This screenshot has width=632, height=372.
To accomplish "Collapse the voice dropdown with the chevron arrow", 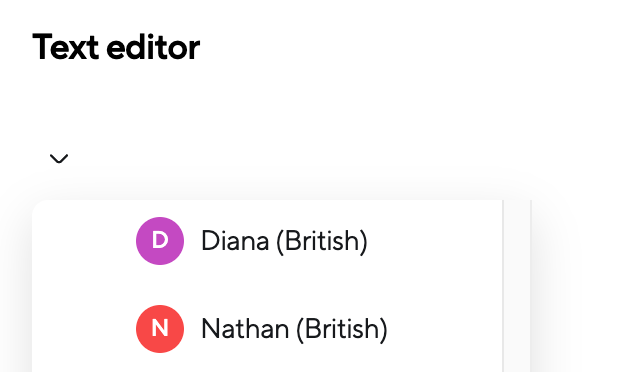I will click(59, 159).
